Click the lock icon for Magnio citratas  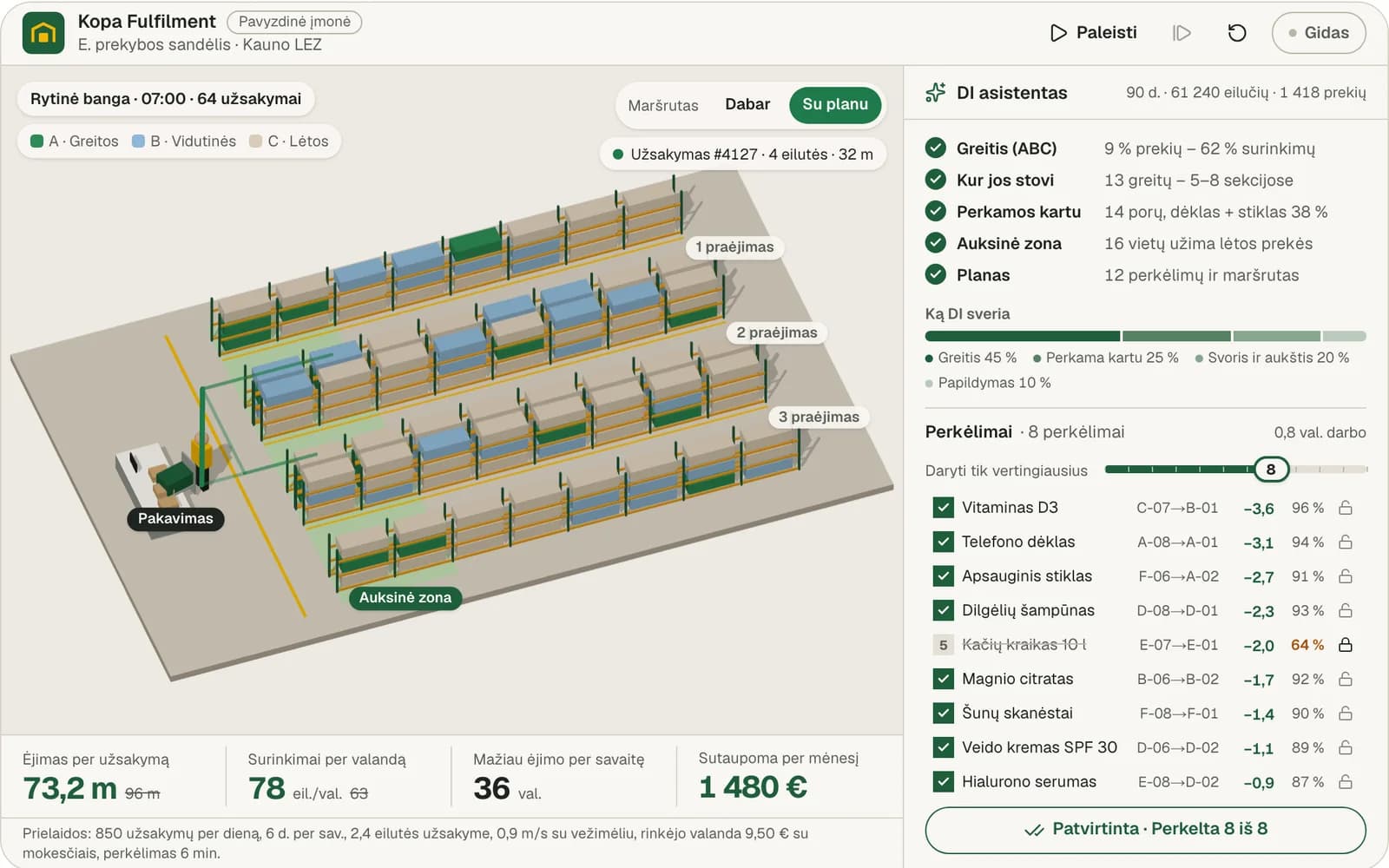(1346, 679)
